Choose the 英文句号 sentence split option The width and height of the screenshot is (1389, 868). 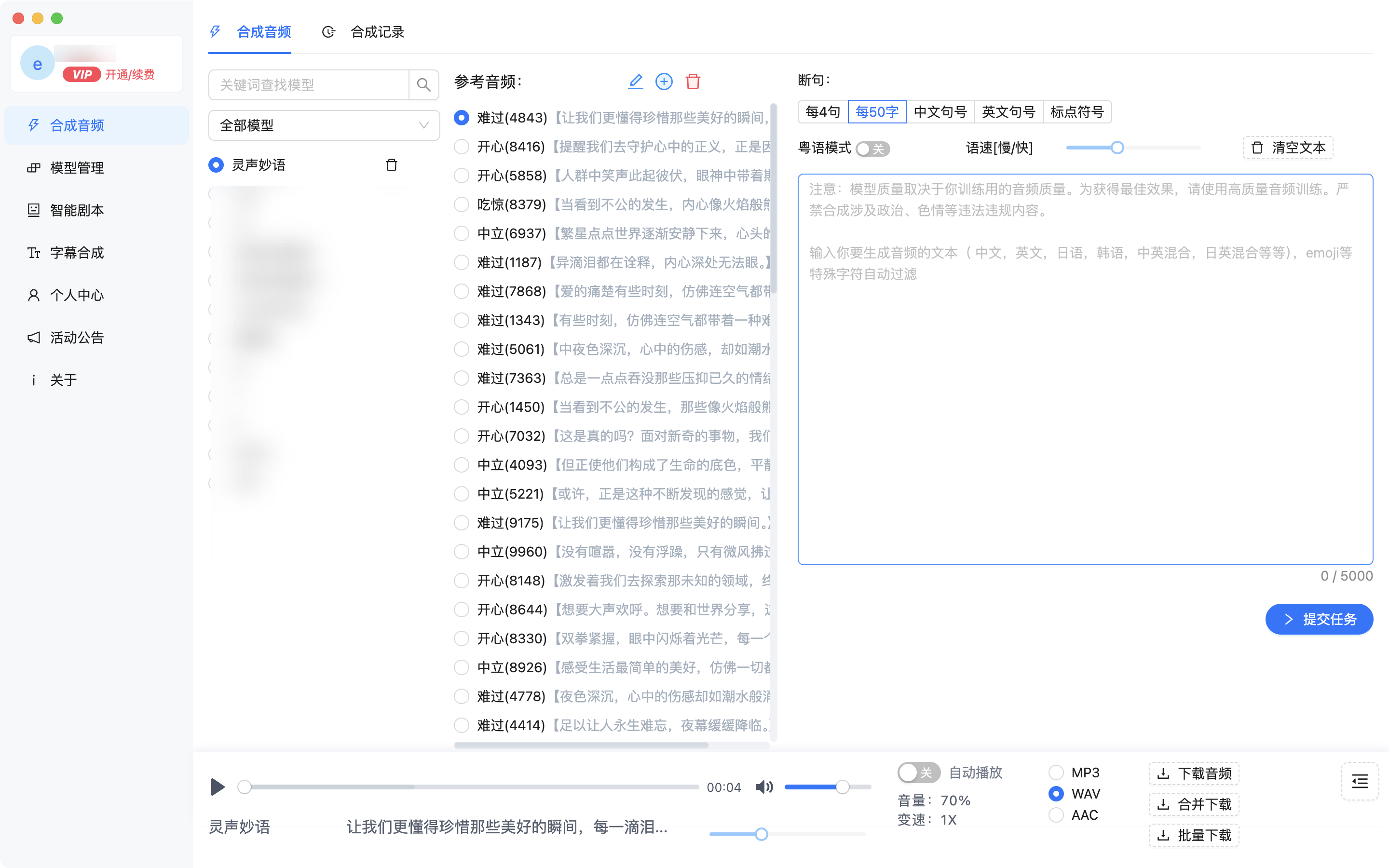[1008, 112]
